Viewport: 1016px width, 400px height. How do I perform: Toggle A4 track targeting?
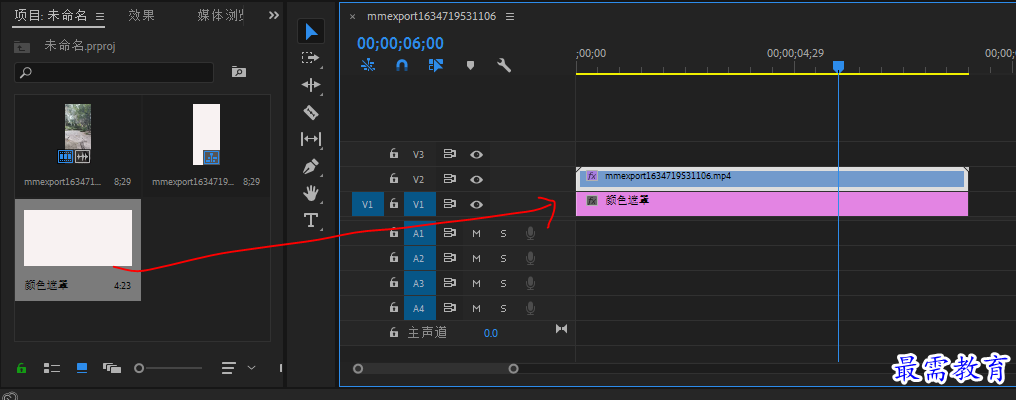coord(419,308)
